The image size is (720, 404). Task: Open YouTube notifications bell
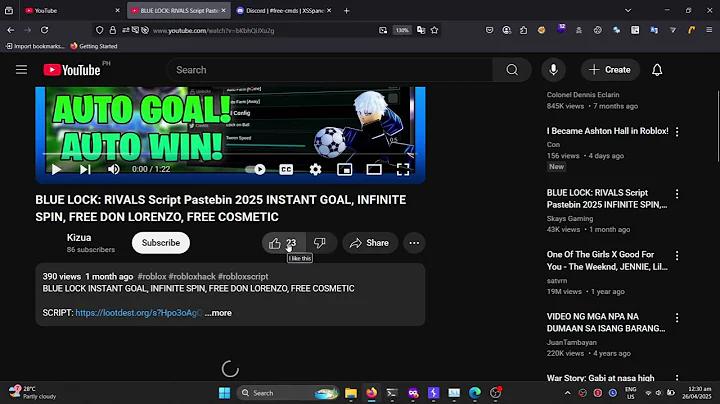pyautogui.click(x=657, y=70)
